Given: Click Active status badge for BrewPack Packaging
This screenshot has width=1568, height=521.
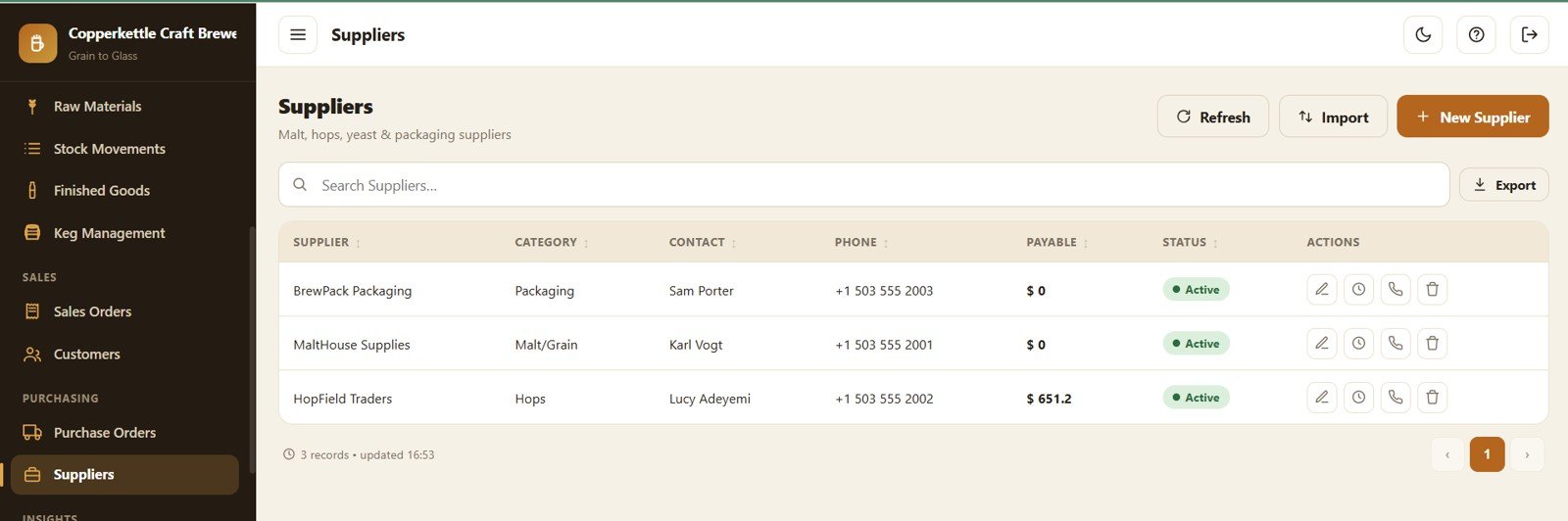Looking at the screenshot, I should click(1196, 290).
